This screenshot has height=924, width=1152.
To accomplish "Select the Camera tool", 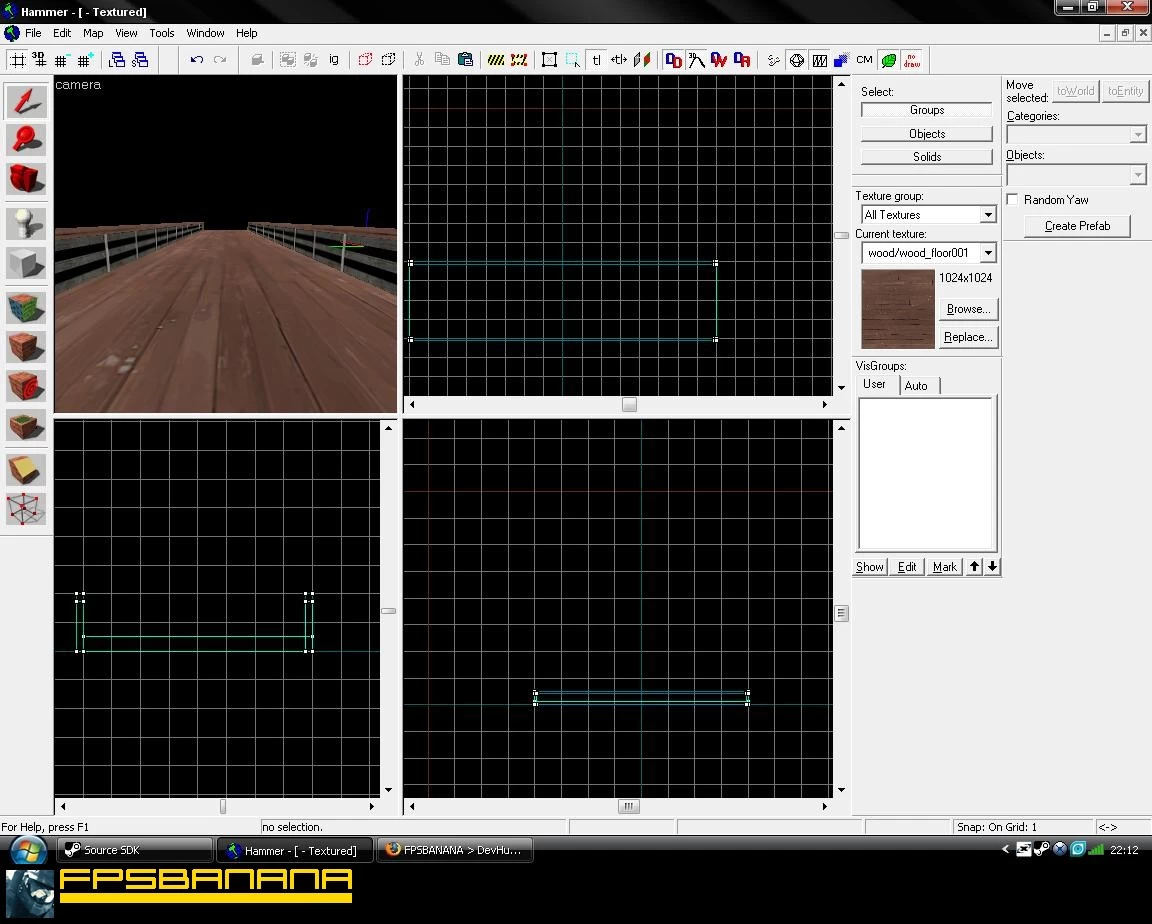I will pos(26,178).
